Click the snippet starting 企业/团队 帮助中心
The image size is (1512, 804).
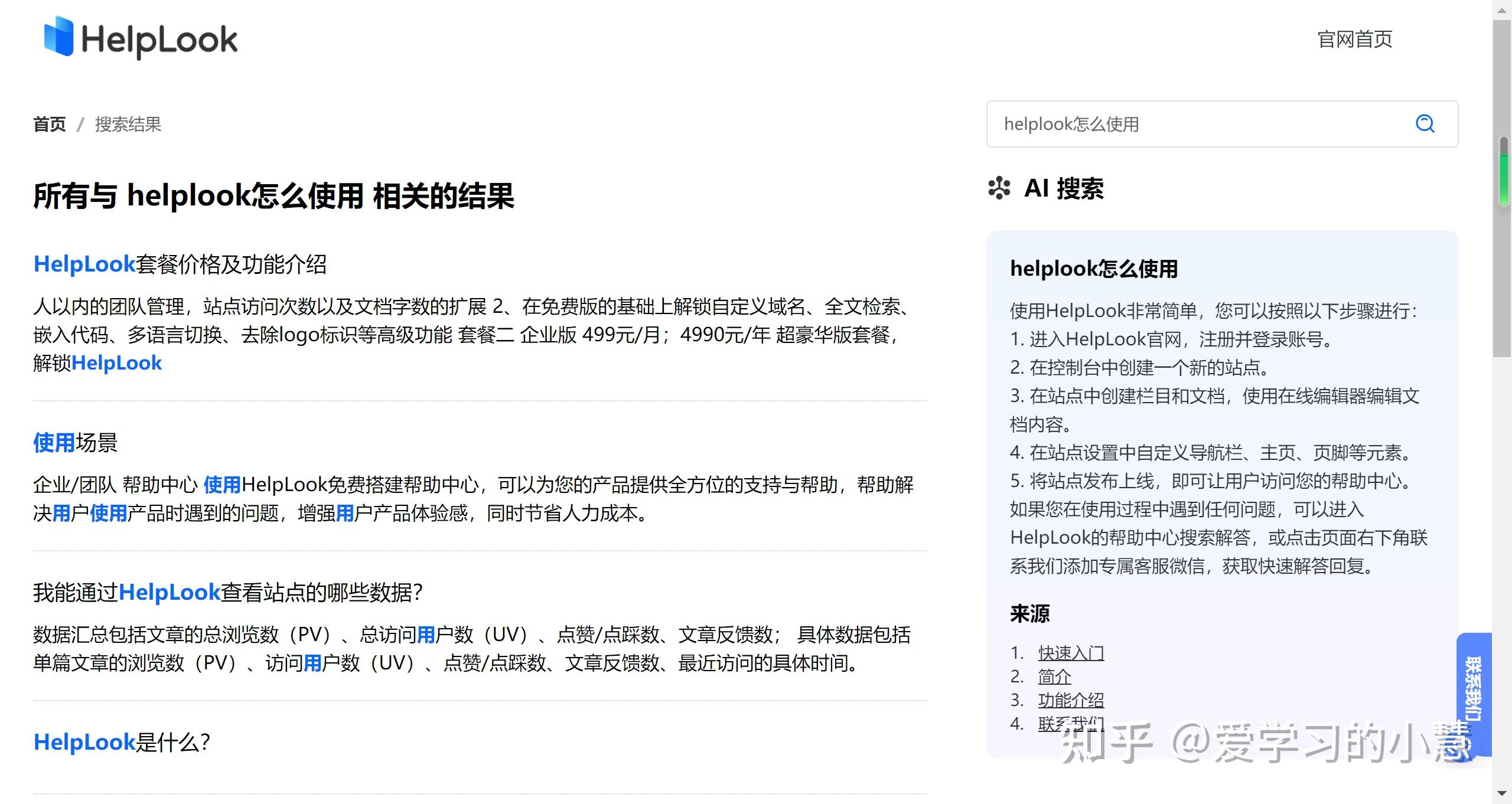pyautogui.click(x=473, y=499)
